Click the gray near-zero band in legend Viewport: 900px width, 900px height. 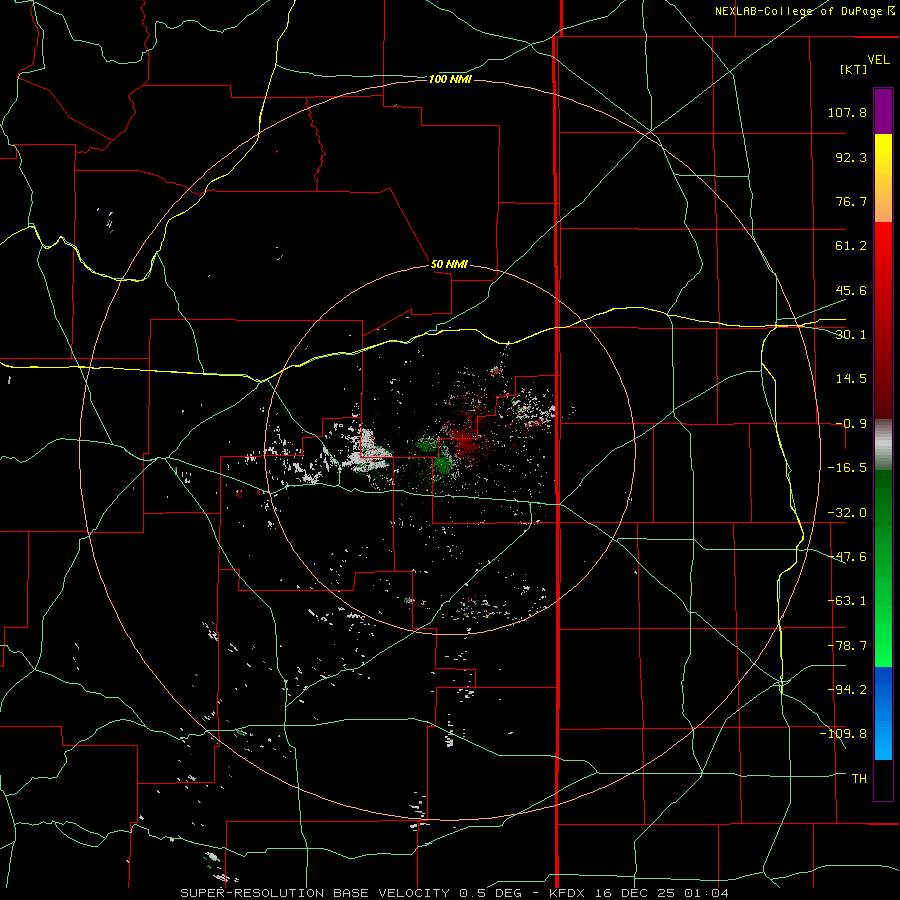[x=883, y=444]
